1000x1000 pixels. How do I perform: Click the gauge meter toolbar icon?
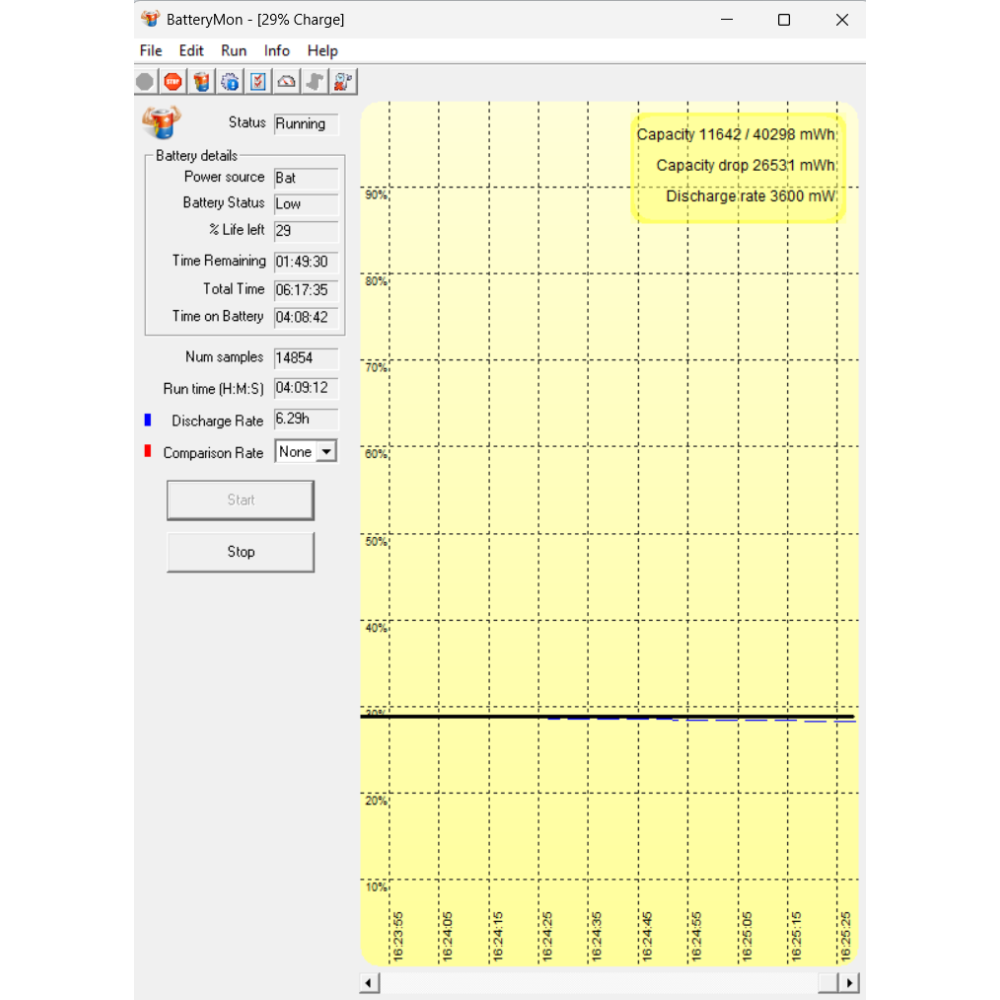[x=287, y=82]
